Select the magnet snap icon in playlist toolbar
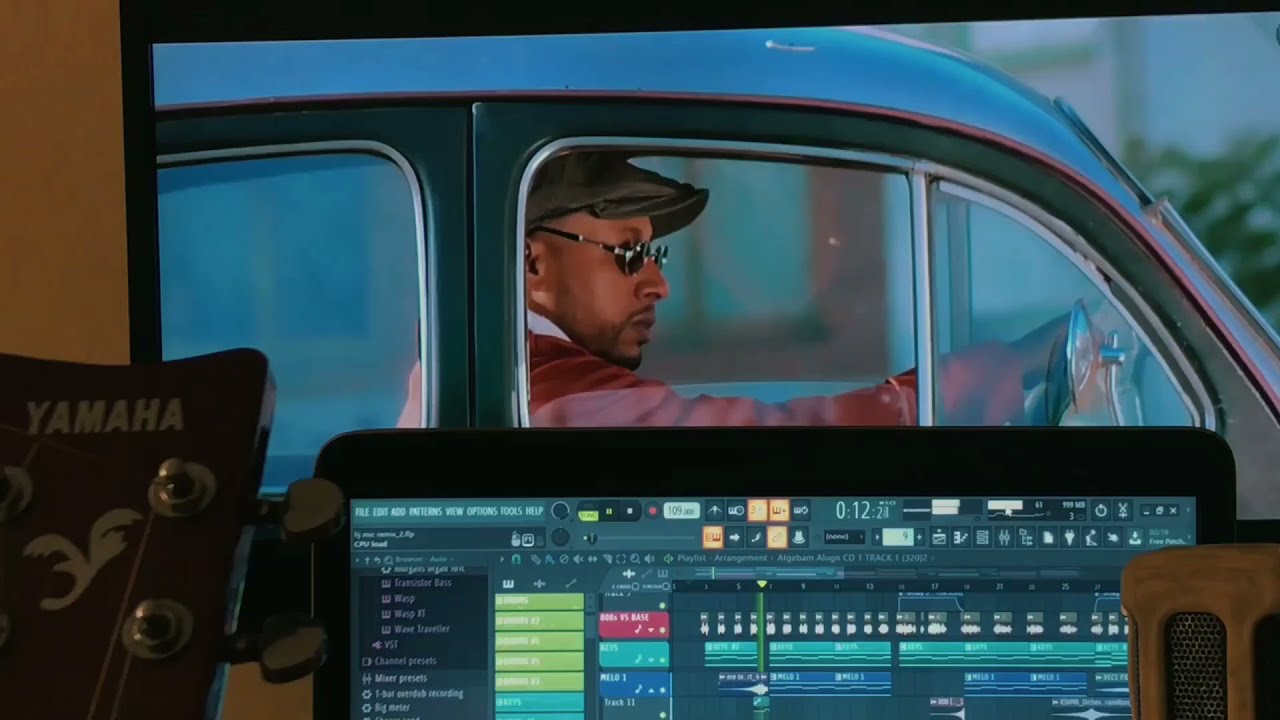Screen dimensions: 1280x720 (x=516, y=559)
